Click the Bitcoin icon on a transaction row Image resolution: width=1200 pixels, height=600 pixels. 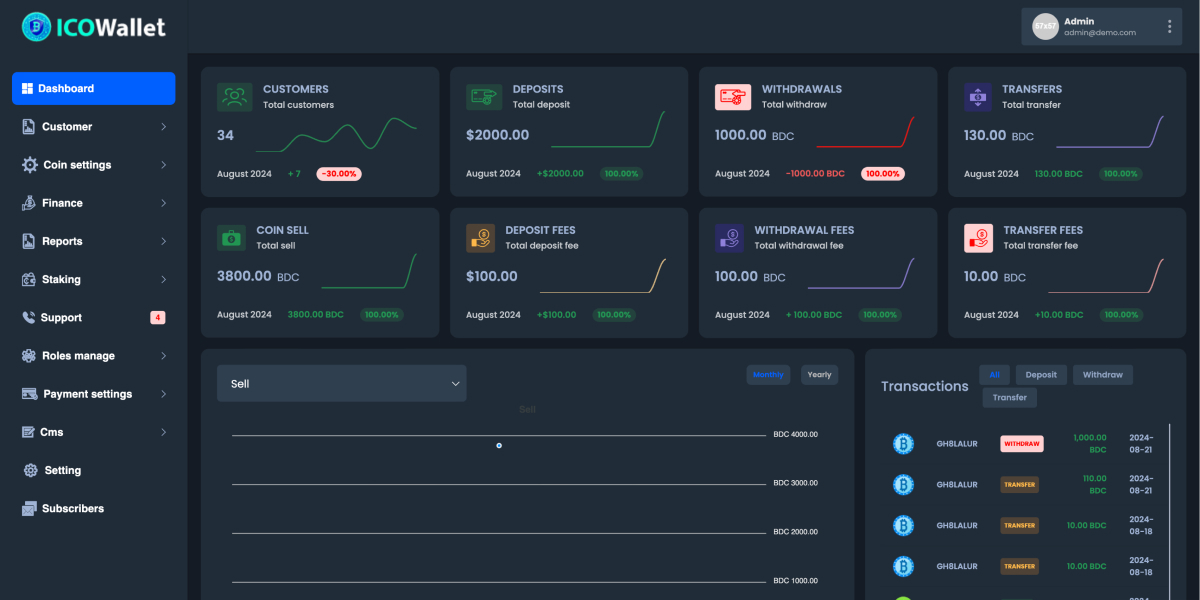click(x=903, y=443)
